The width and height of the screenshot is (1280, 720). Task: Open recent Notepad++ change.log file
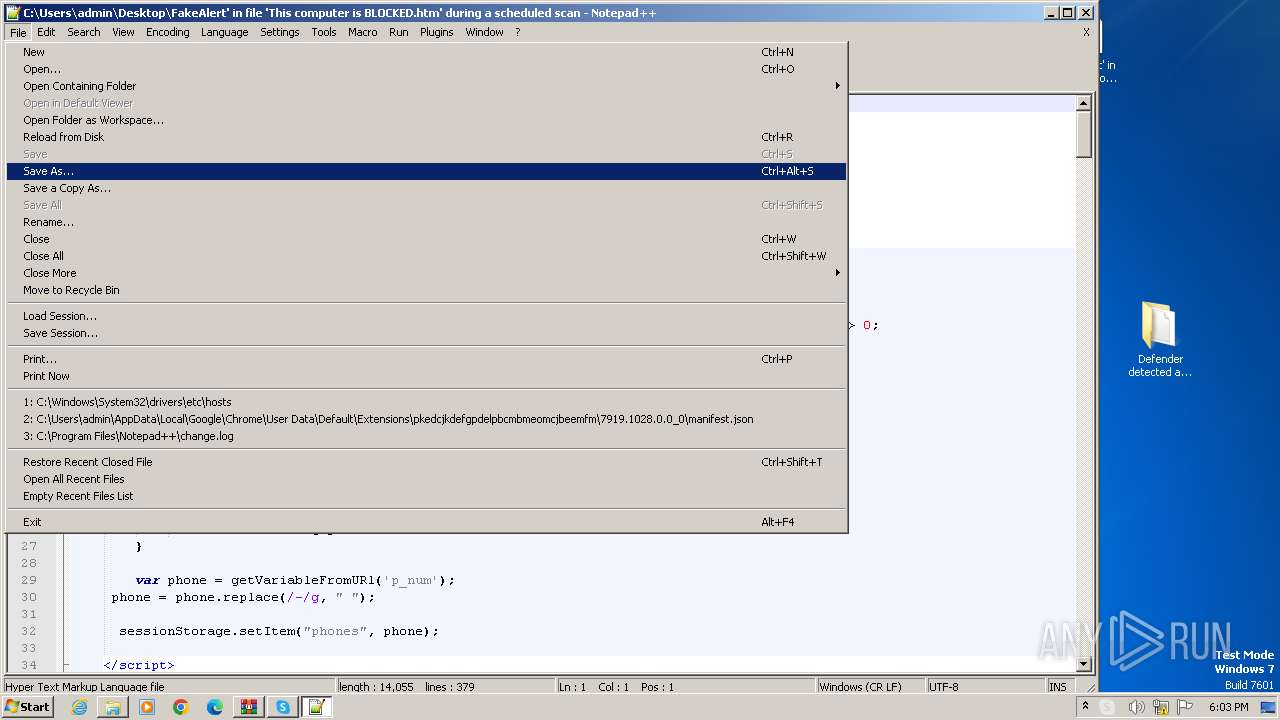[x=427, y=436]
